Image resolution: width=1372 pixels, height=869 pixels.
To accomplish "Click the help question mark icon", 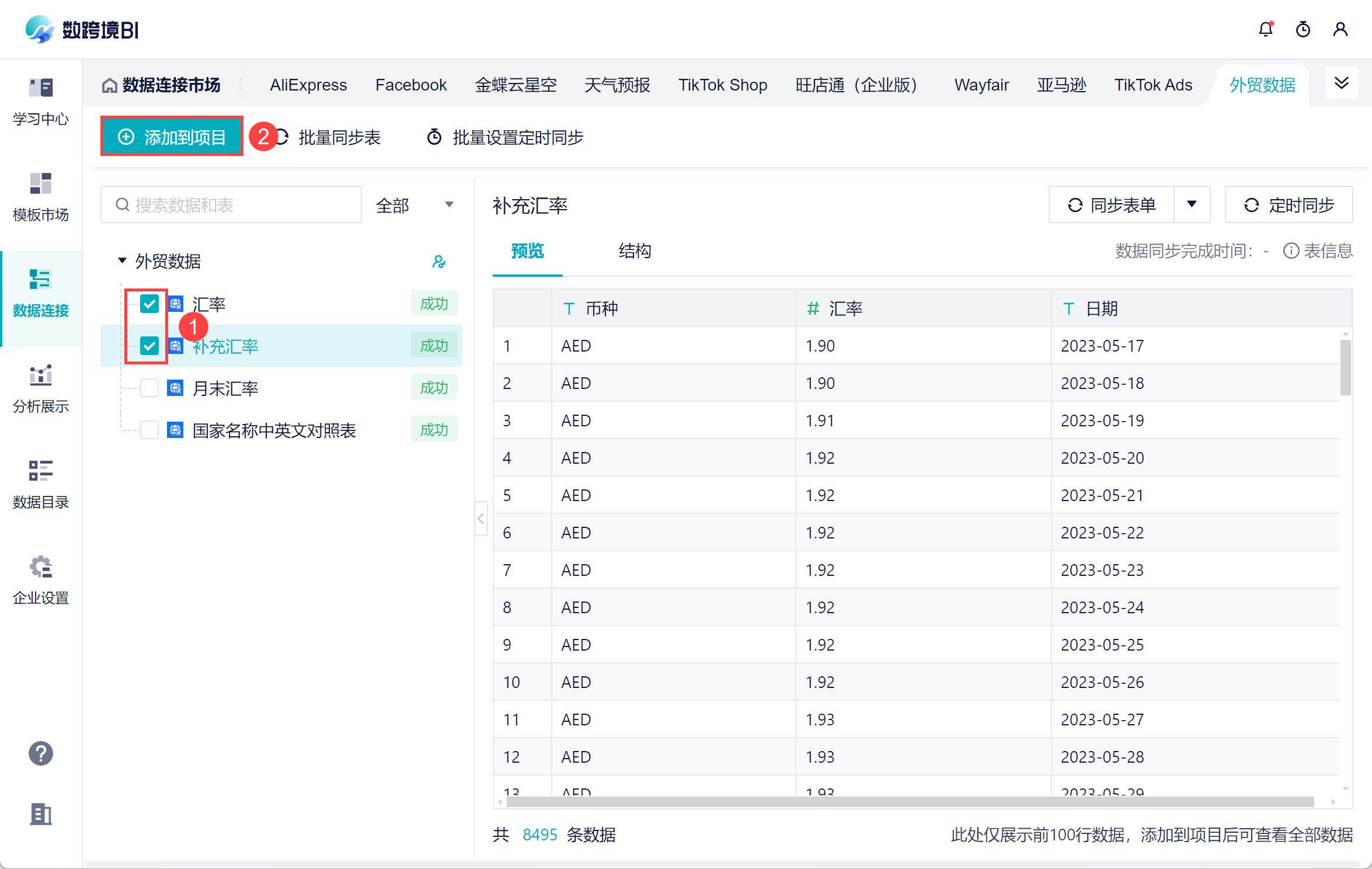I will [x=40, y=753].
